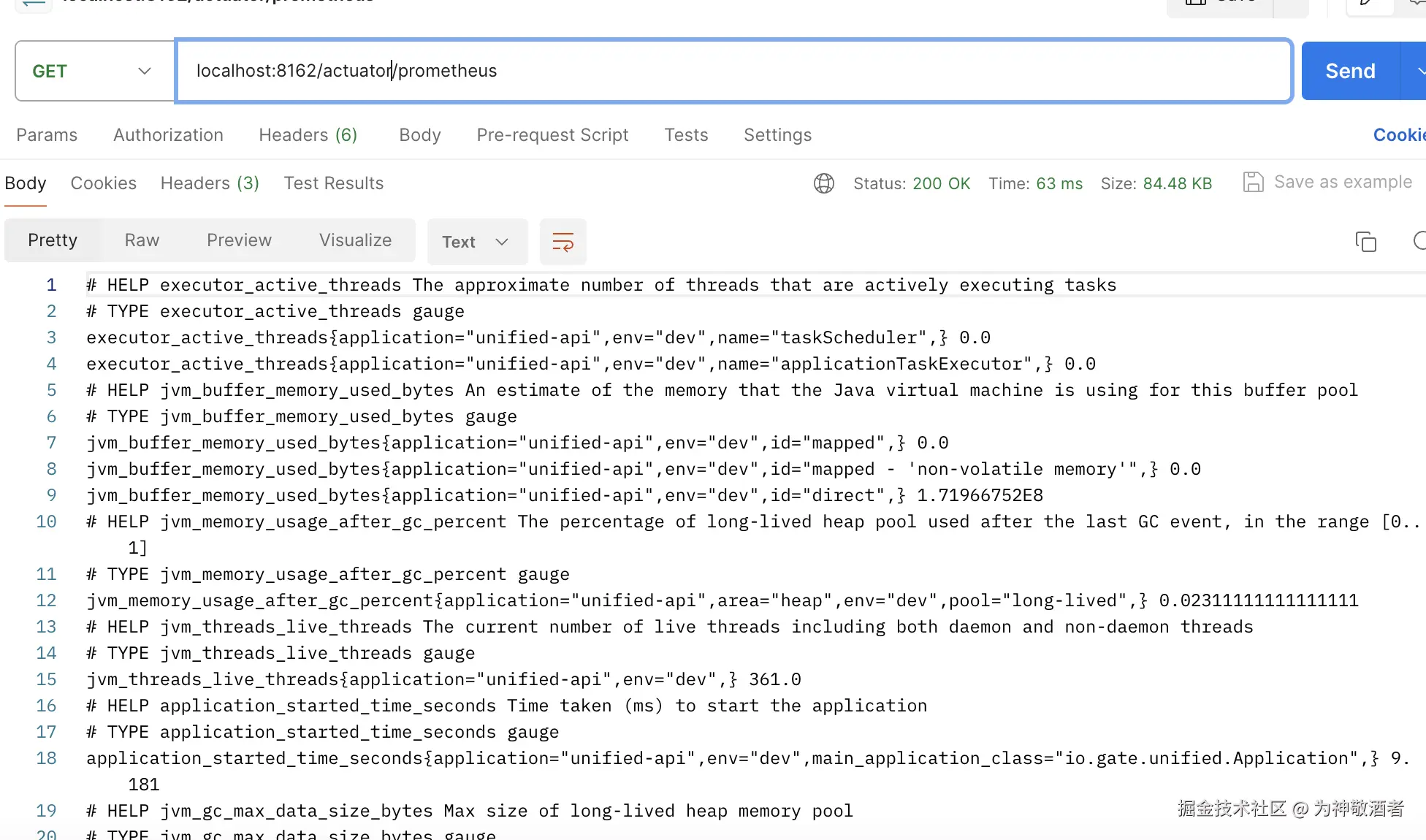This screenshot has height=840, width=1426.
Task: Click into the request URL field
Action: point(731,71)
